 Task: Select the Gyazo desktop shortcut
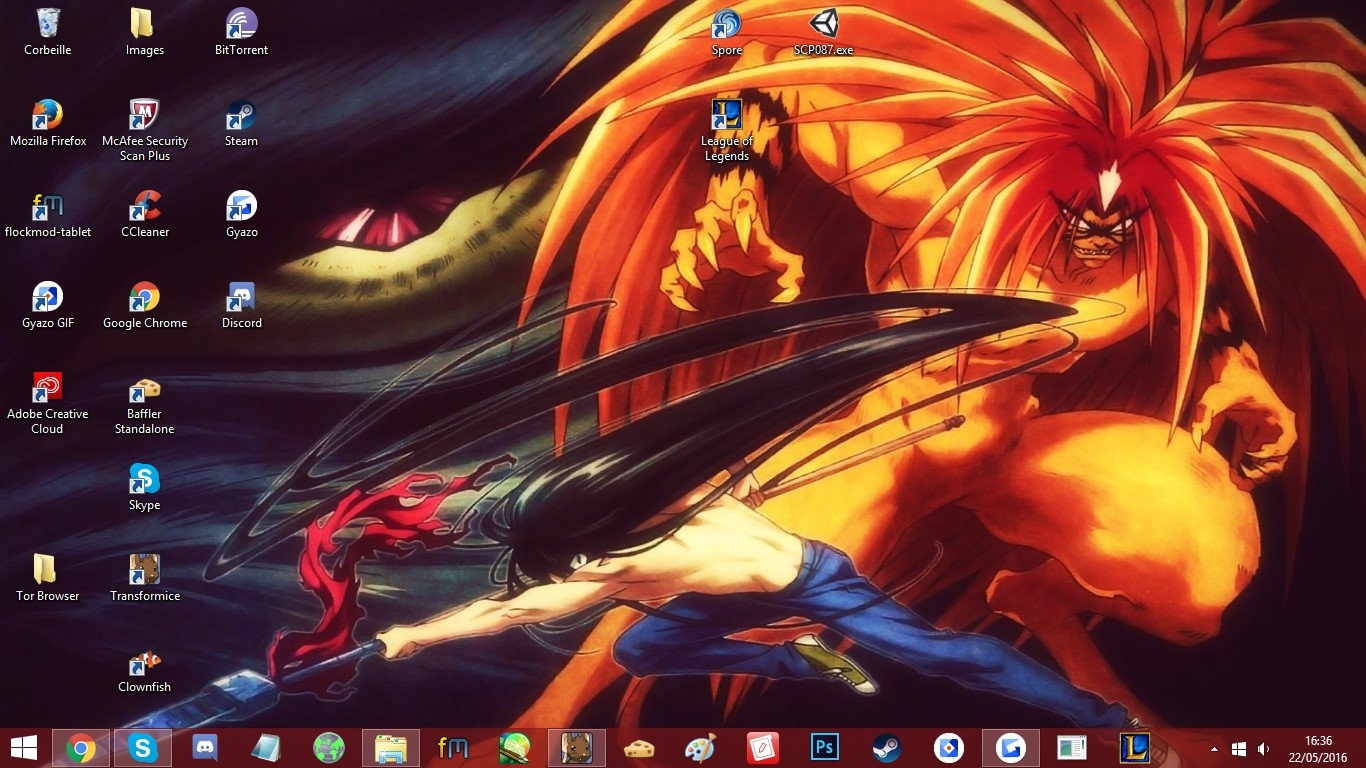coord(241,214)
